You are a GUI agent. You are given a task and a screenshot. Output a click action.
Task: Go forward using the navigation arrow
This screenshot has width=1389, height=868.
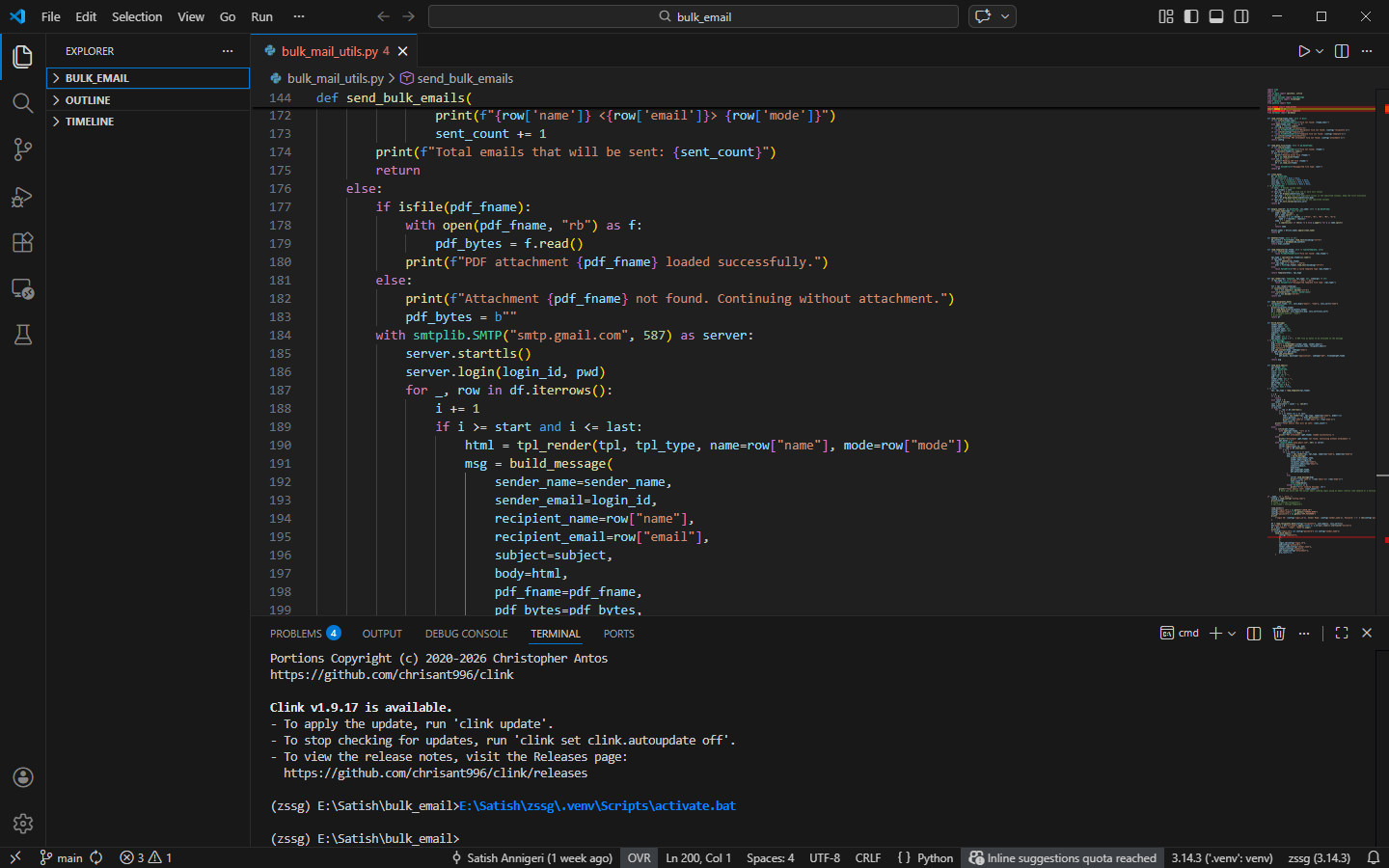[x=409, y=16]
